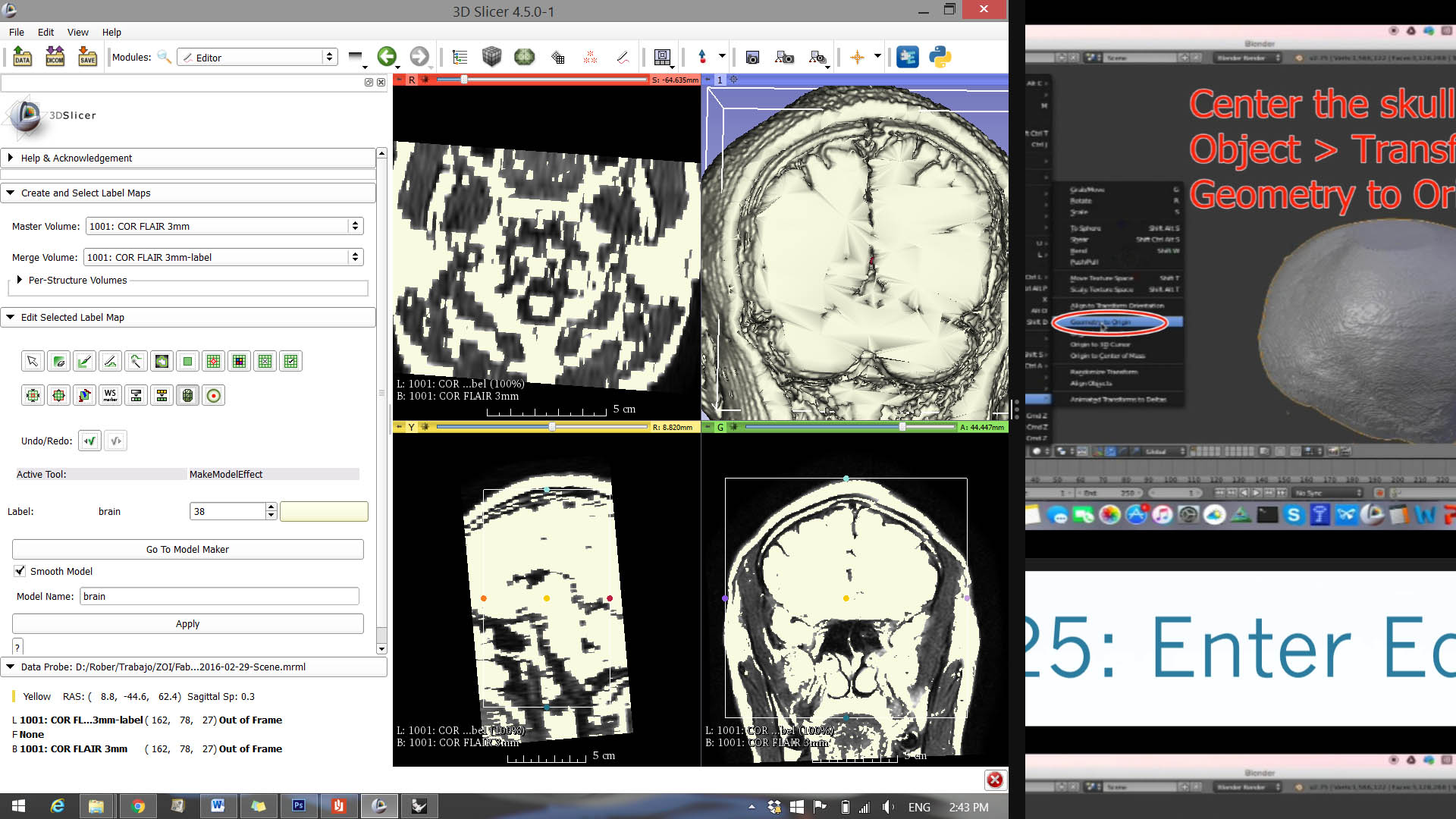Toggle the 3D view pin

708,80
